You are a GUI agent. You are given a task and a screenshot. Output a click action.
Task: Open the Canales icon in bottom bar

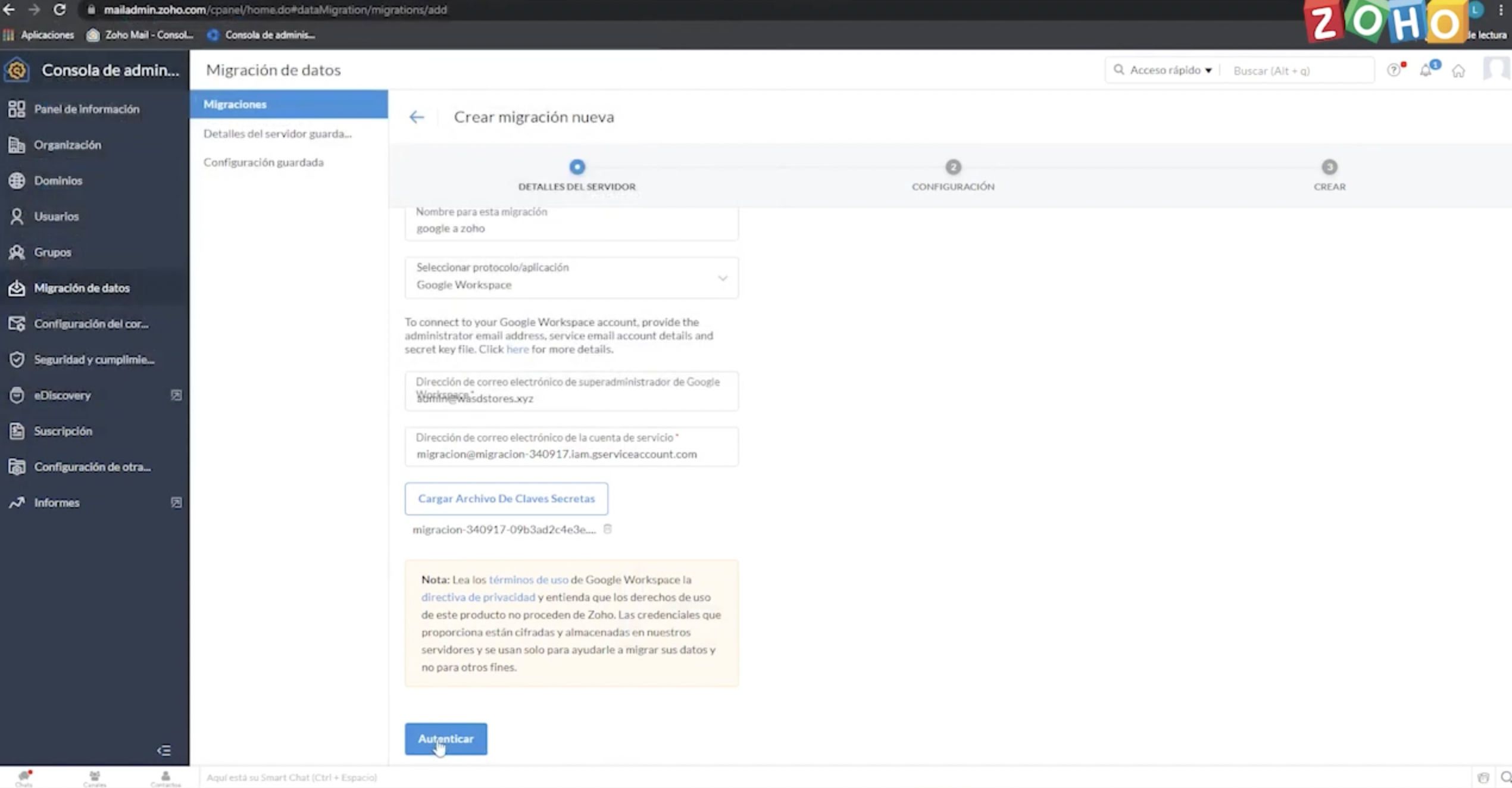click(x=95, y=778)
